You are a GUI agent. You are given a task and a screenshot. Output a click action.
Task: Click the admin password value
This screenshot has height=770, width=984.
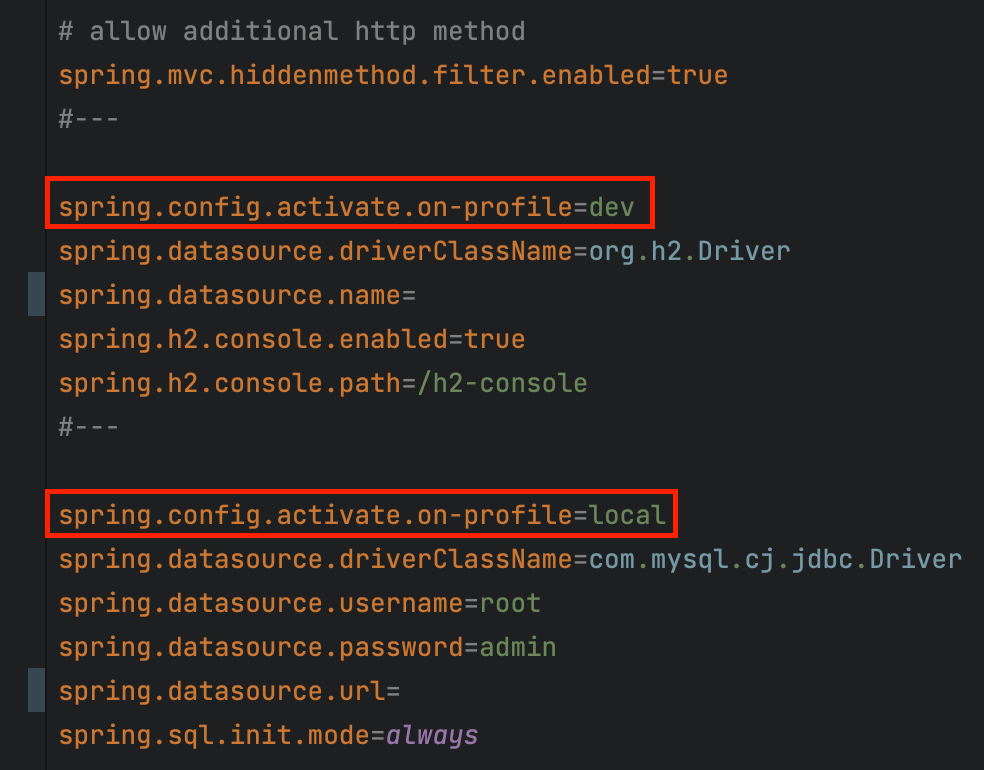(x=516, y=646)
